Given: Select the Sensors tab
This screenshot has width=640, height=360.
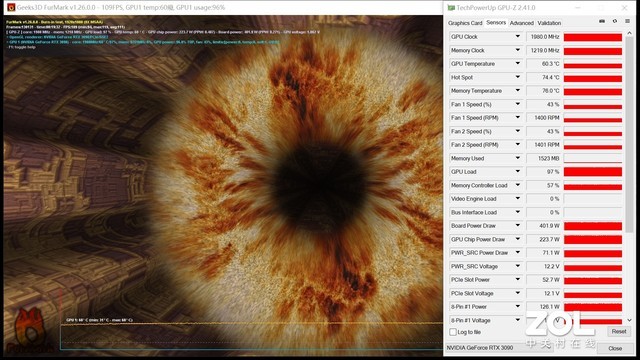Looking at the screenshot, I should (x=496, y=23).
